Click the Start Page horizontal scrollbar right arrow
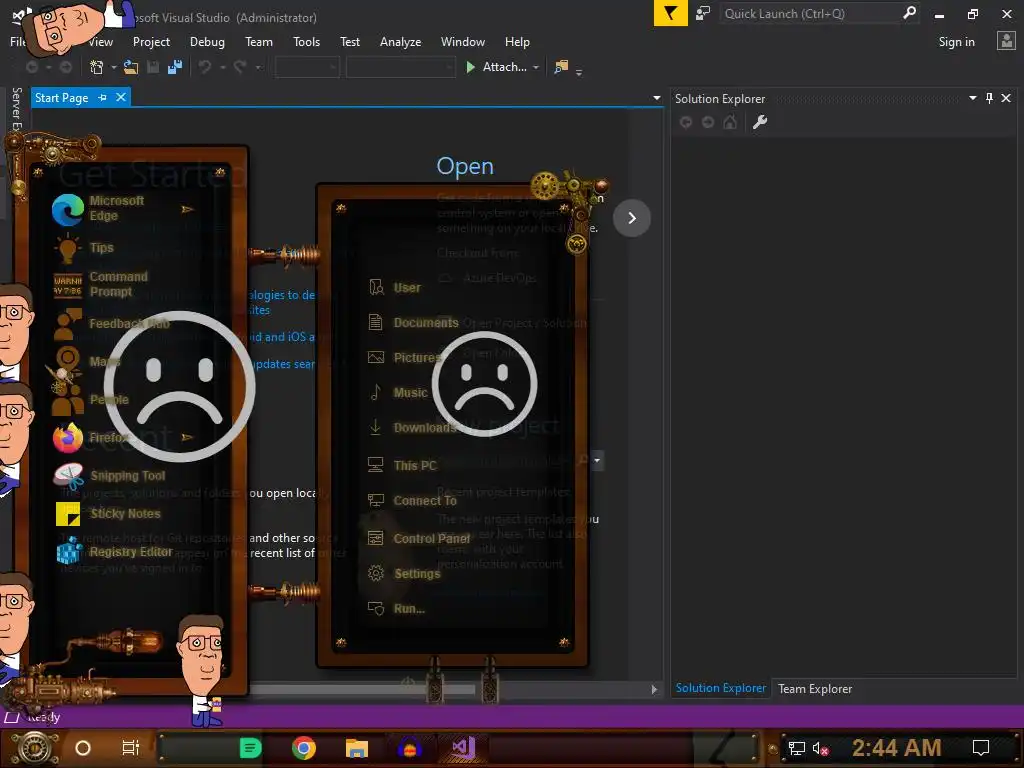 [x=654, y=689]
